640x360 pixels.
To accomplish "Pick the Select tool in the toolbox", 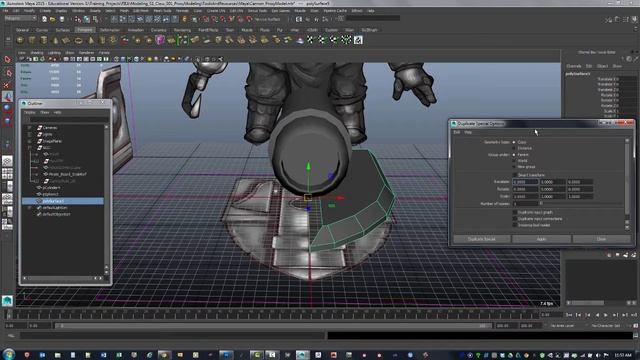I will click(7, 60).
